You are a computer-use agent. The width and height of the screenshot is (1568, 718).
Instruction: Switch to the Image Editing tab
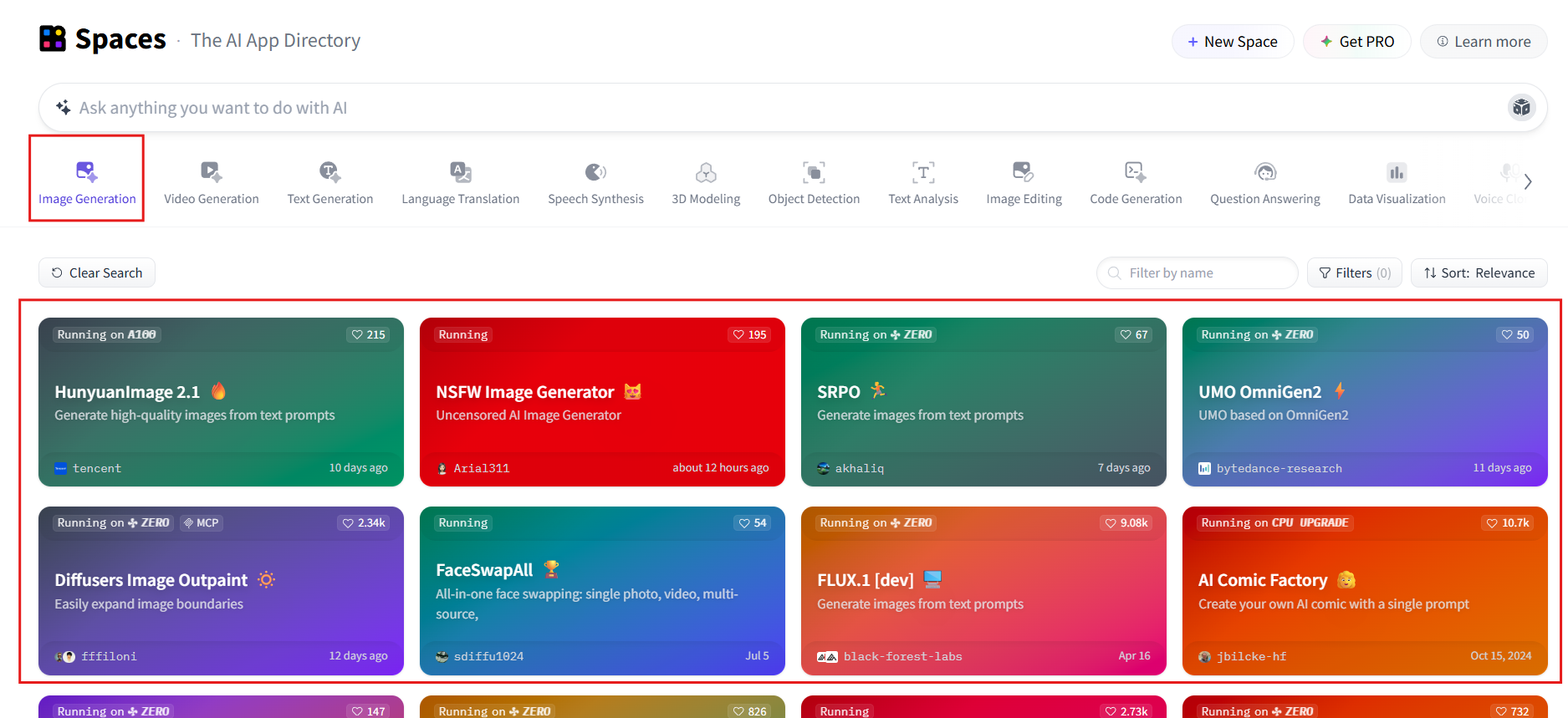[x=1024, y=182]
